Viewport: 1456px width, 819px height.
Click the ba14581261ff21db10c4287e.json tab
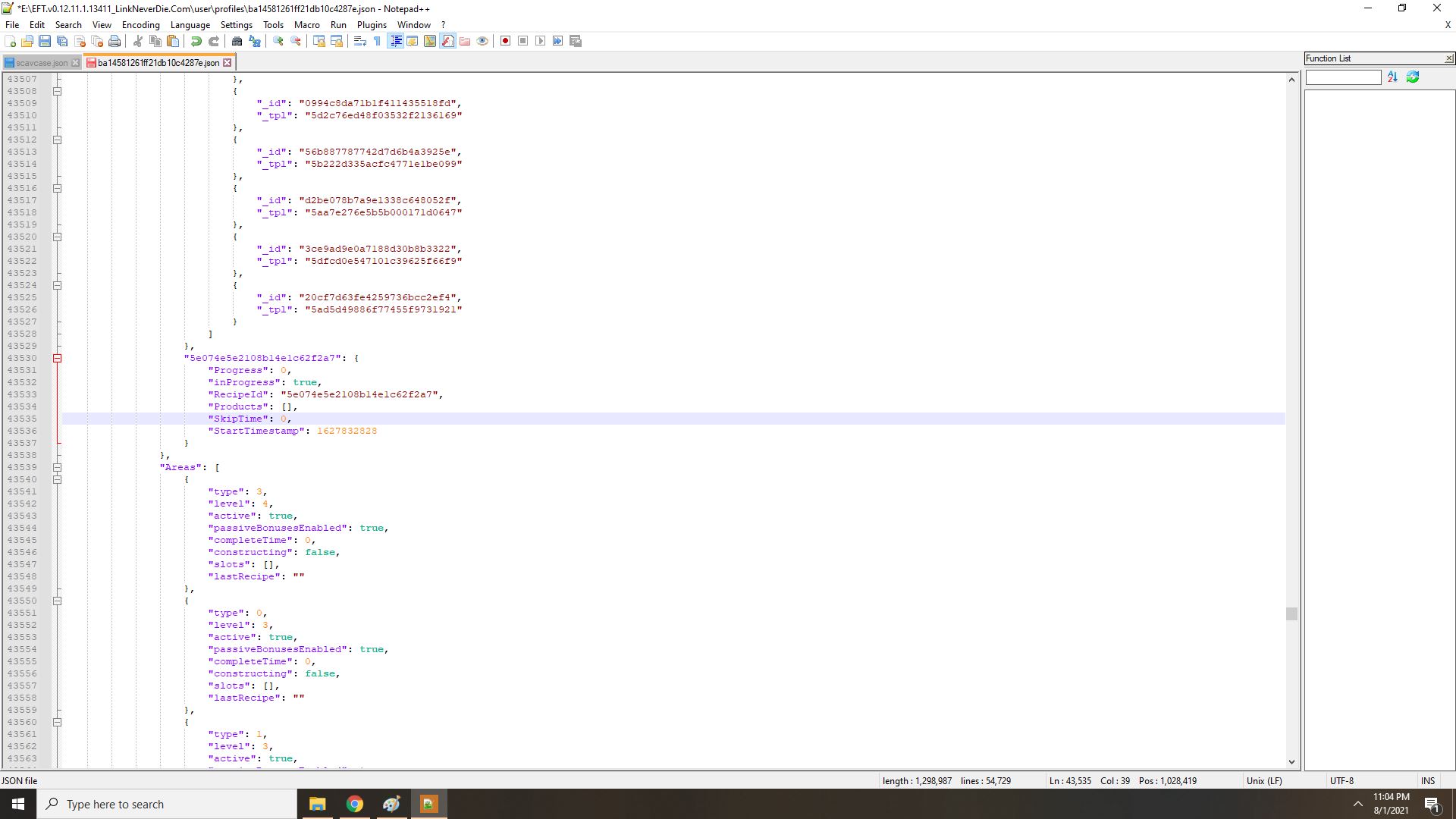coord(156,62)
